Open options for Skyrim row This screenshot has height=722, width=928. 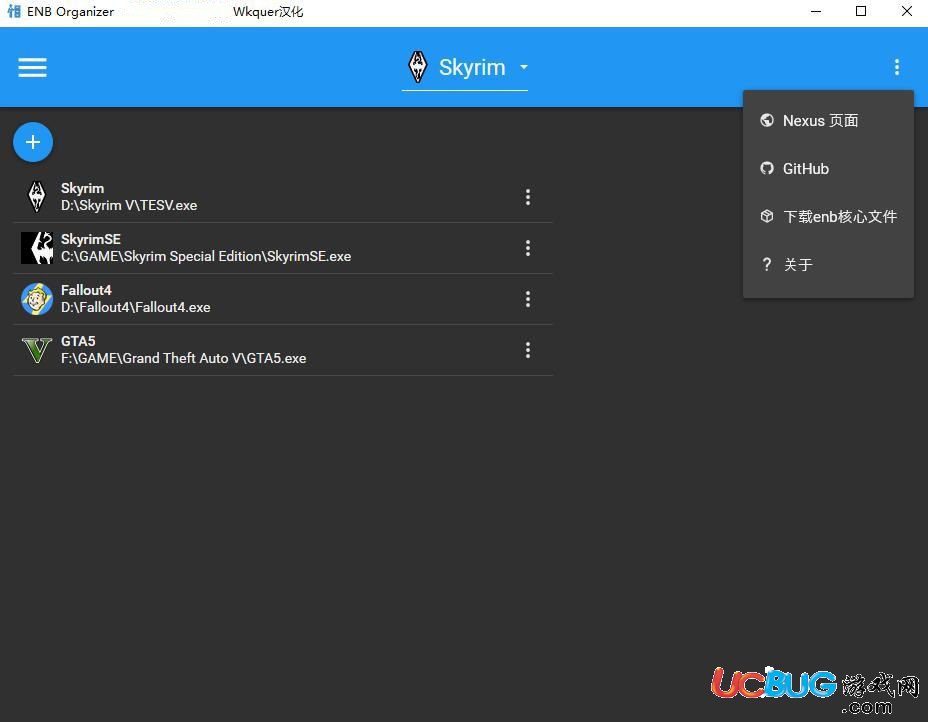point(528,197)
